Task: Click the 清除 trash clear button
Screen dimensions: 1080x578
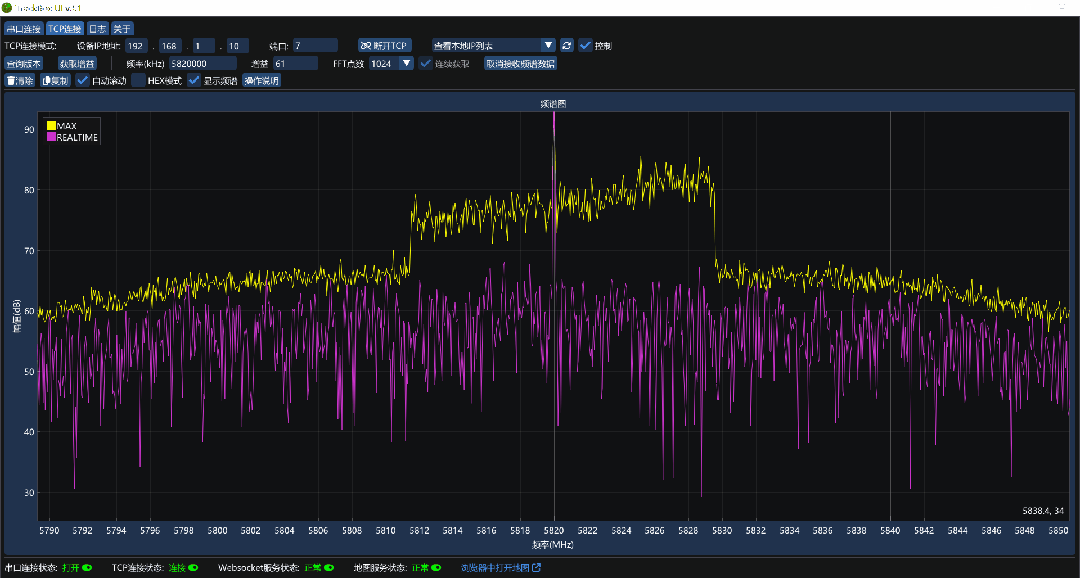Action: point(20,81)
